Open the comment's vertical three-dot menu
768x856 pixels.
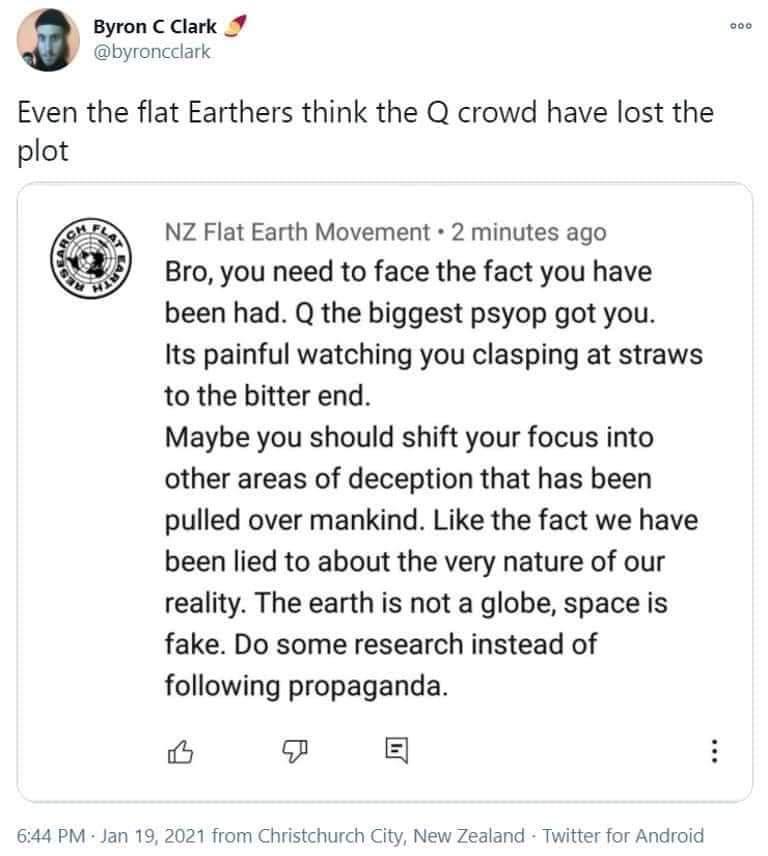point(713,750)
